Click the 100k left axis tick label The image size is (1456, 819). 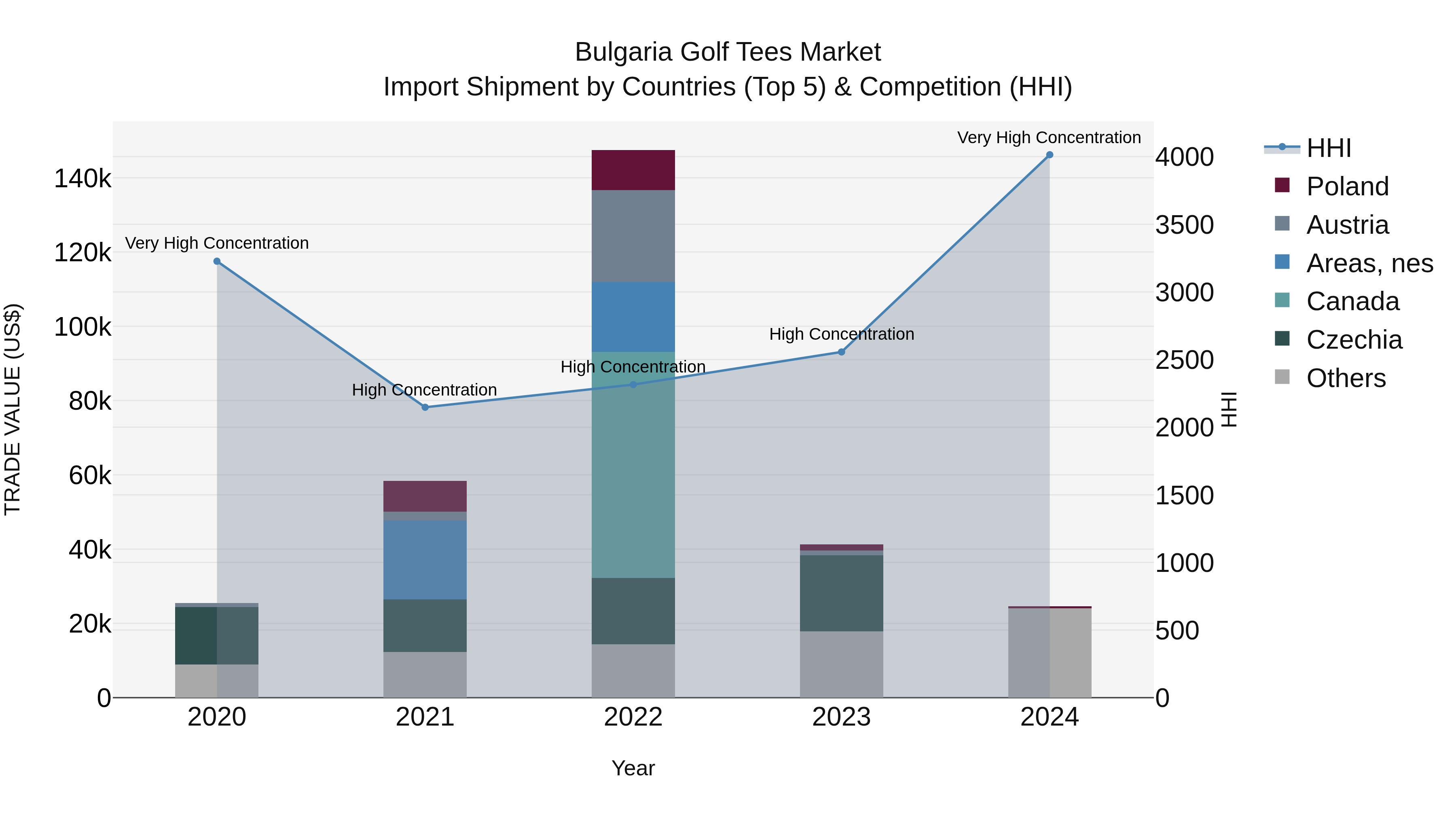point(83,327)
